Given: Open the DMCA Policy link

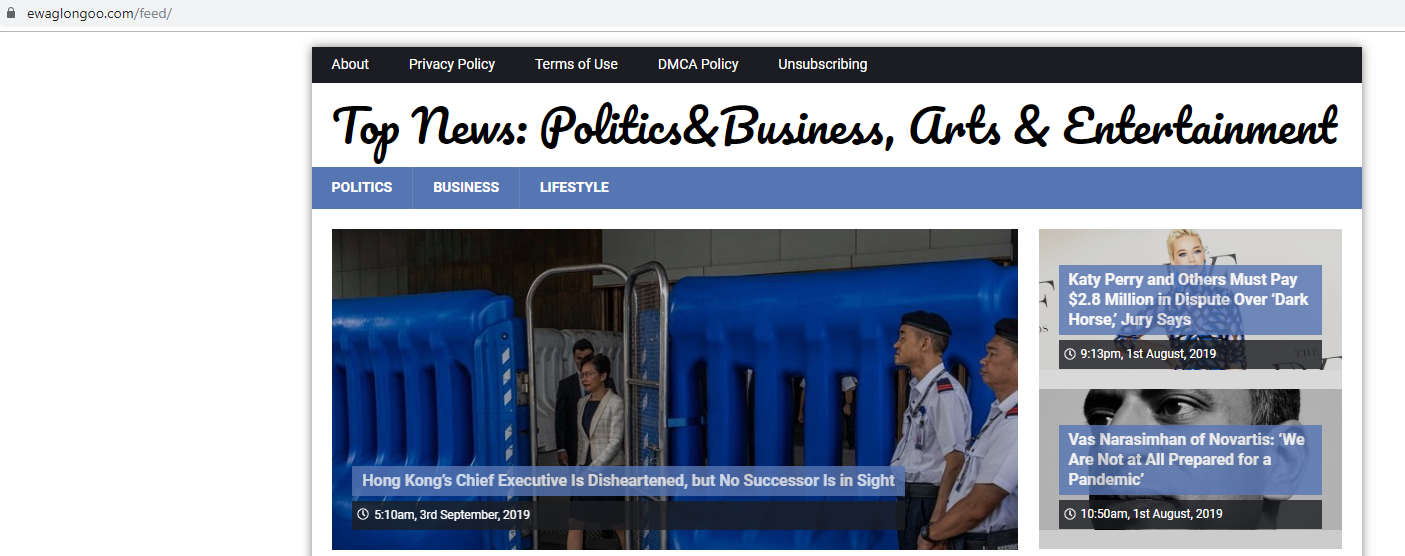Looking at the screenshot, I should (x=698, y=64).
